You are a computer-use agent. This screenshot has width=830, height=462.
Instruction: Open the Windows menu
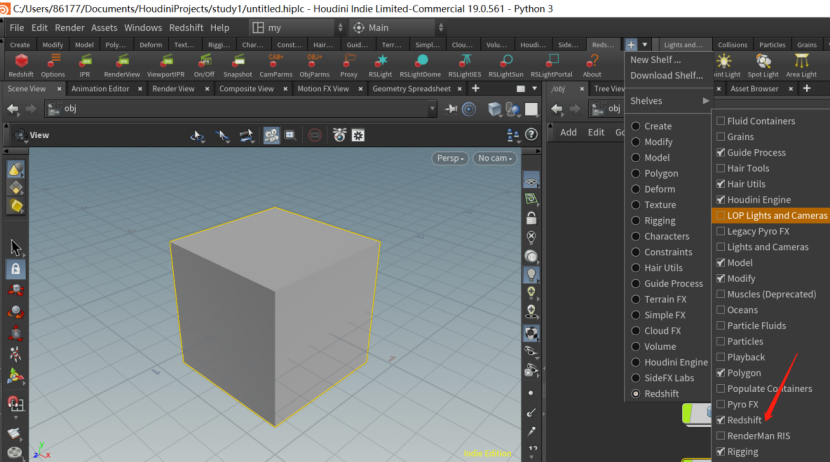point(143,28)
